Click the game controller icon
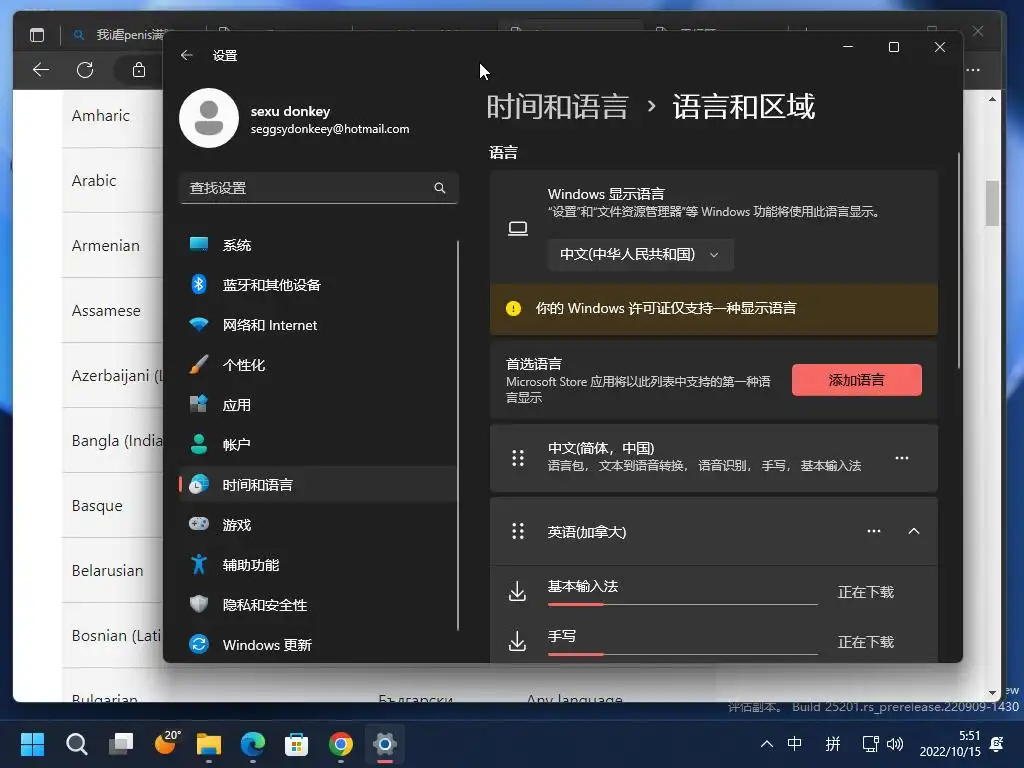This screenshot has height=768, width=1024. pos(199,524)
